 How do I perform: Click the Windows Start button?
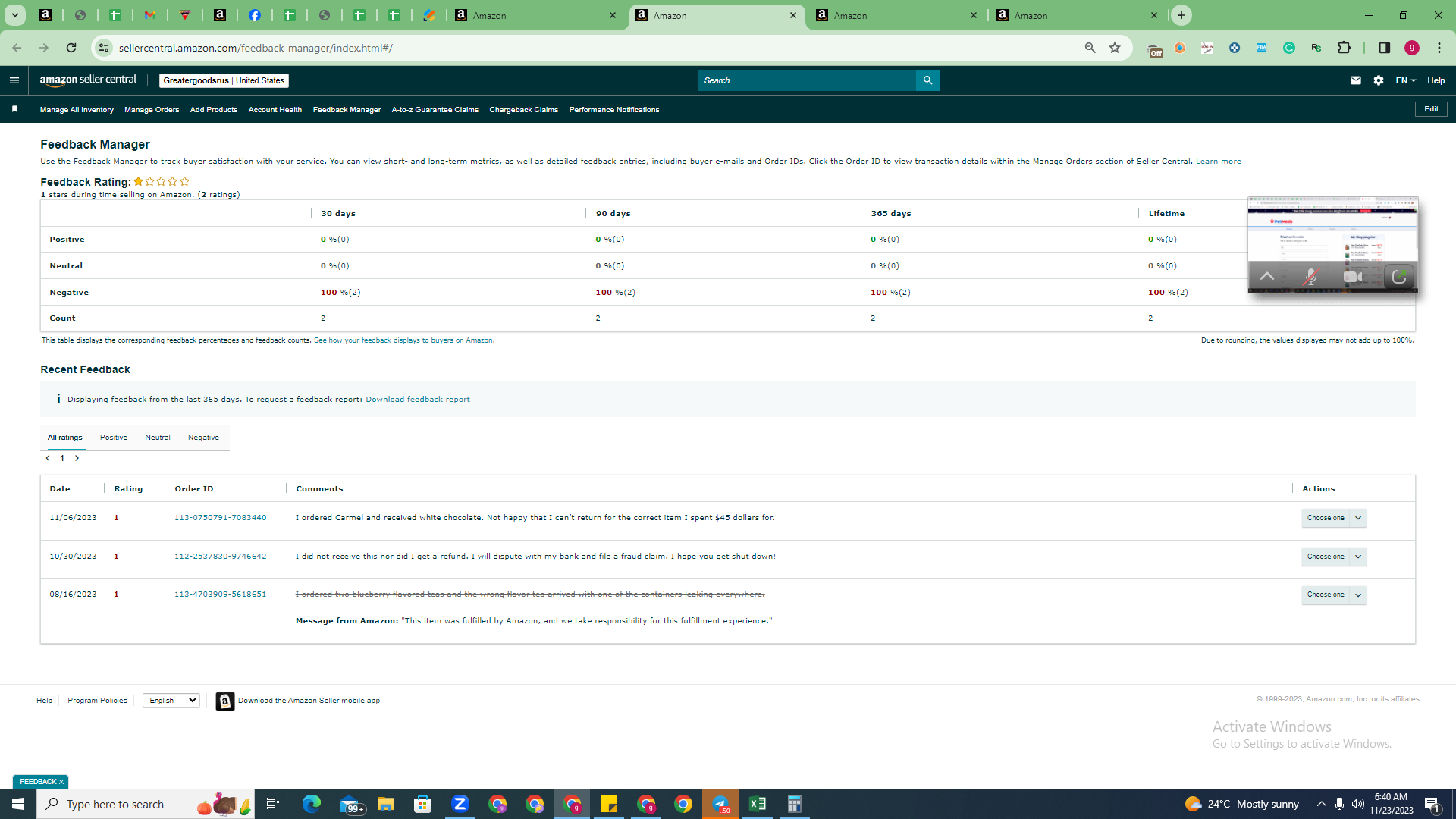click(18, 804)
